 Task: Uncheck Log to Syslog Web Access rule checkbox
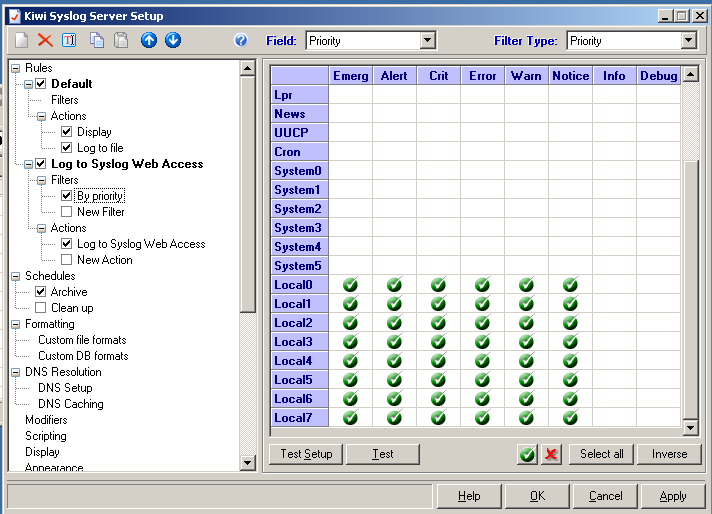tap(41, 163)
